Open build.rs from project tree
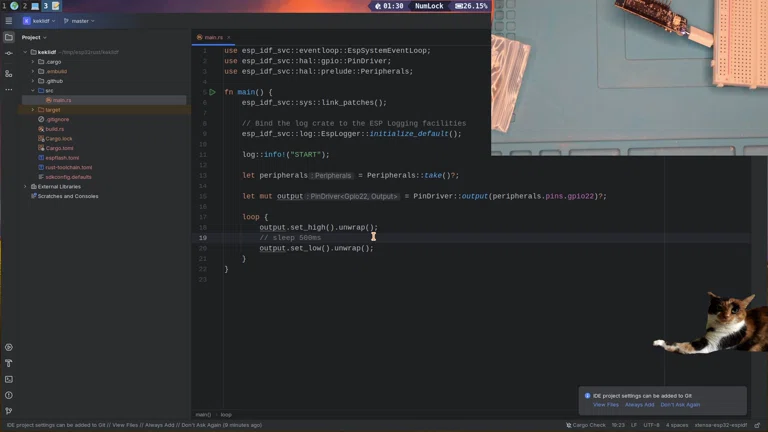 pos(54,129)
